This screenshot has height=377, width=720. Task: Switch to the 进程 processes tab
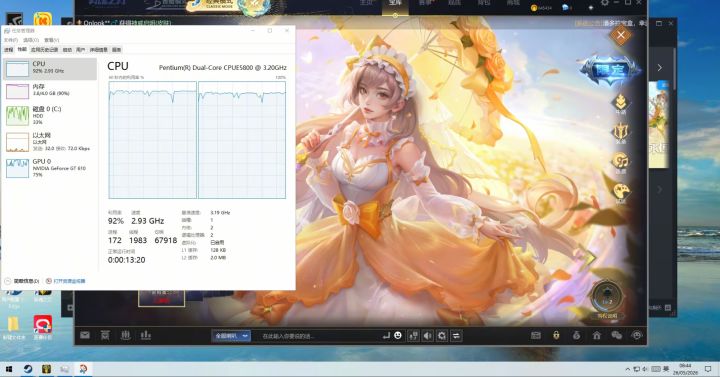(9, 50)
